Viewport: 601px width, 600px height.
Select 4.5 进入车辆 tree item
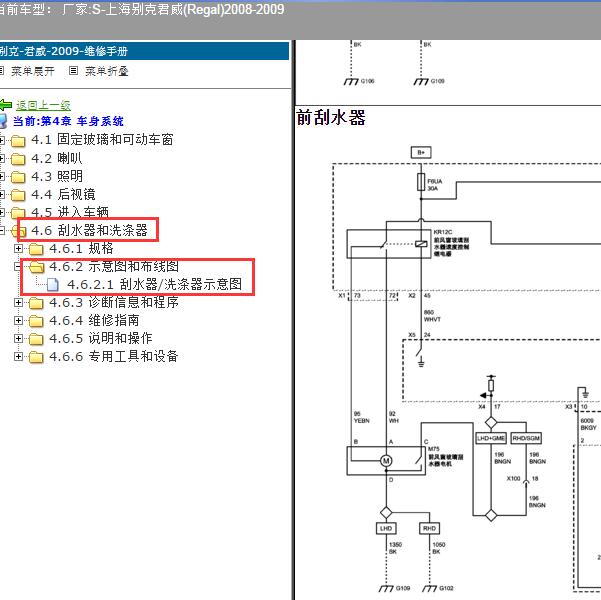pos(70,212)
